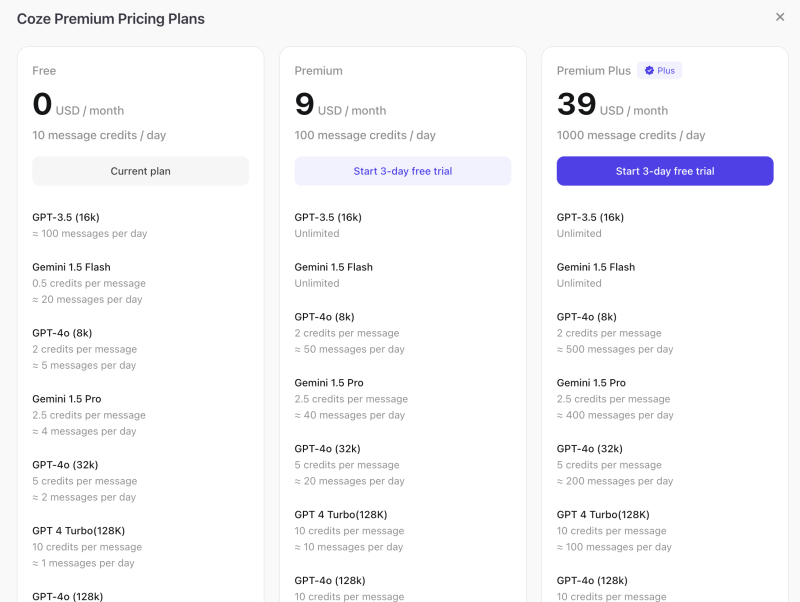The height and width of the screenshot is (602, 800).
Task: Click the 39 USD / month price
Action: 612,105
